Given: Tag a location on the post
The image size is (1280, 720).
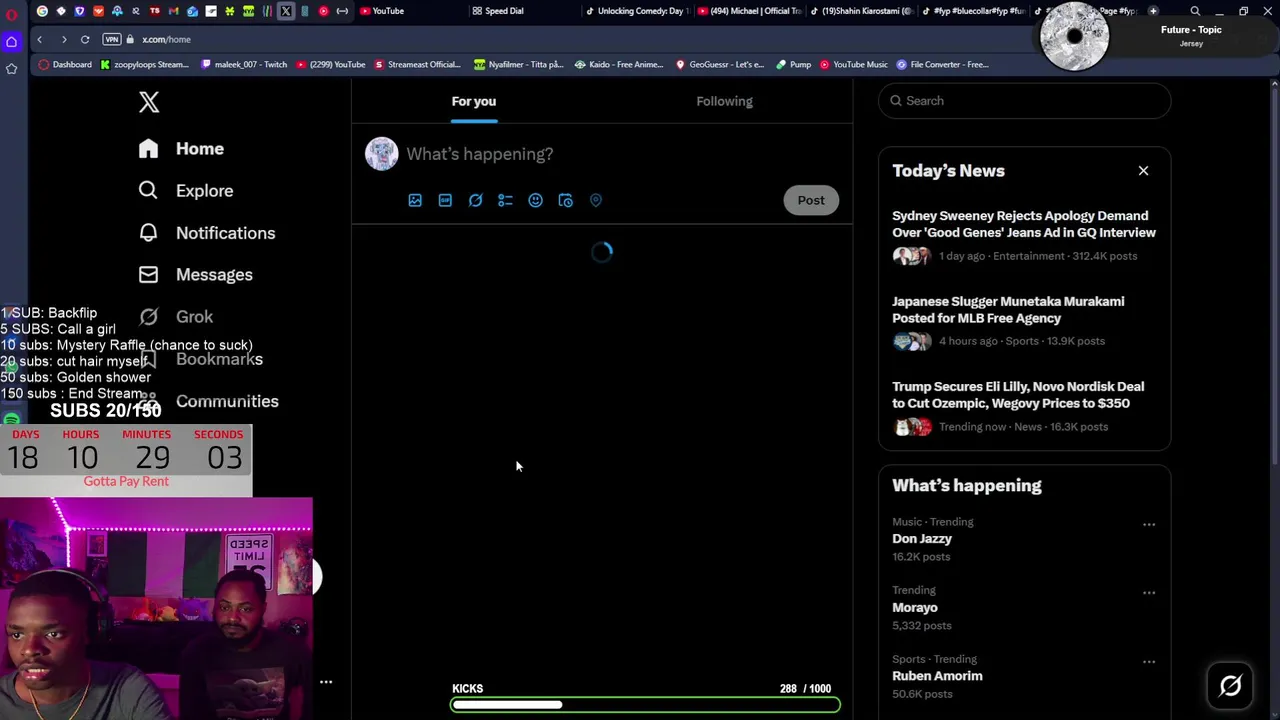Looking at the screenshot, I should [595, 200].
